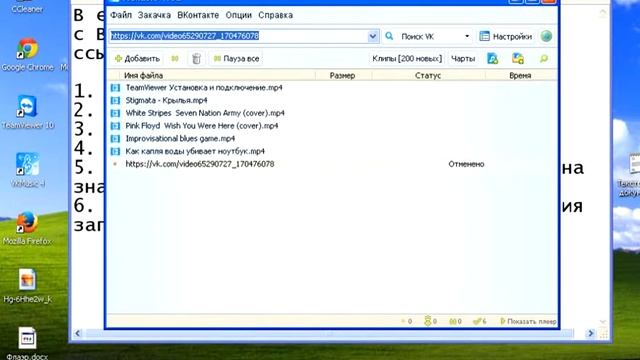Click the Добавить button
Viewport: 640px width, 360px height.
pyautogui.click(x=137, y=59)
